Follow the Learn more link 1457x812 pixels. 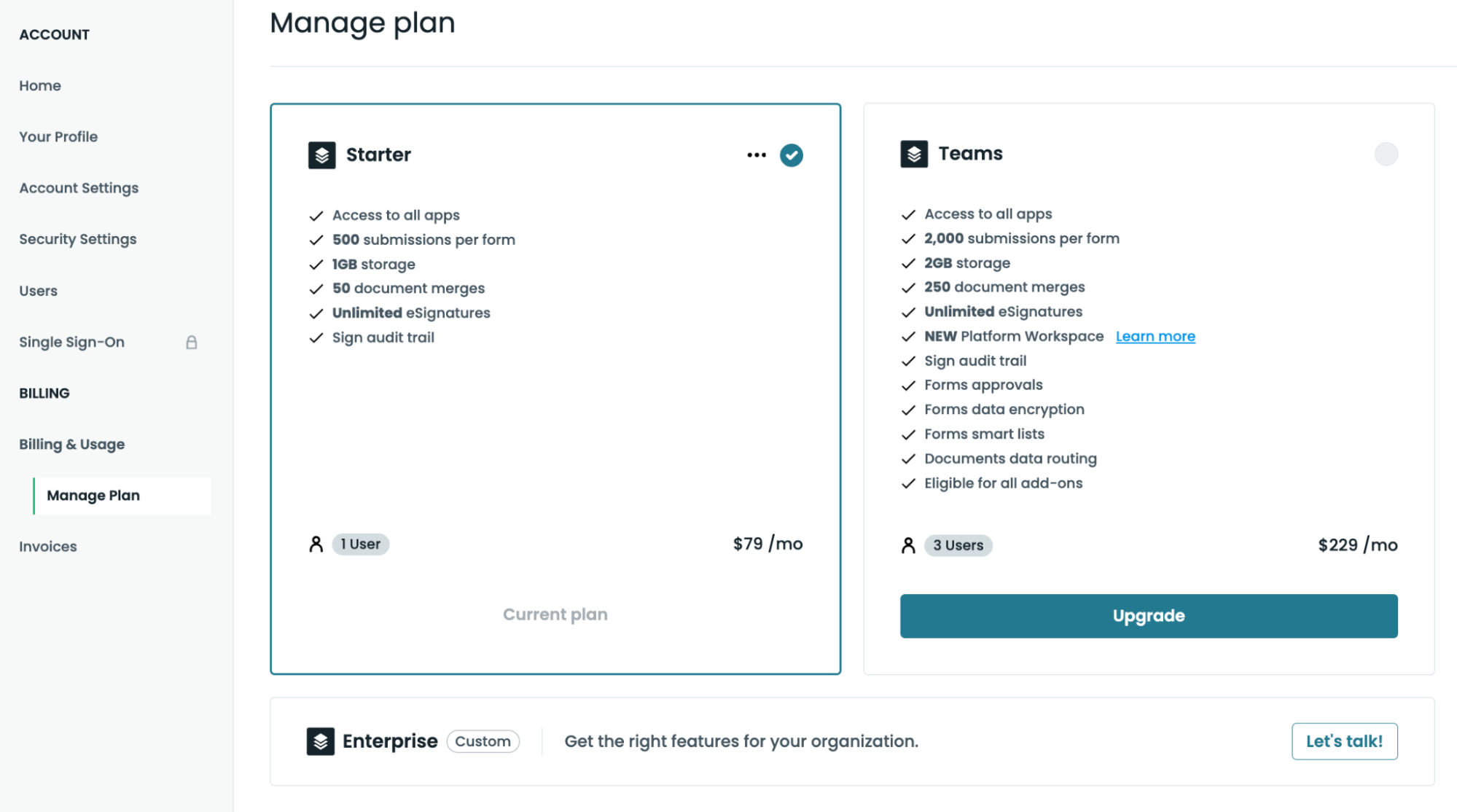[1155, 337]
